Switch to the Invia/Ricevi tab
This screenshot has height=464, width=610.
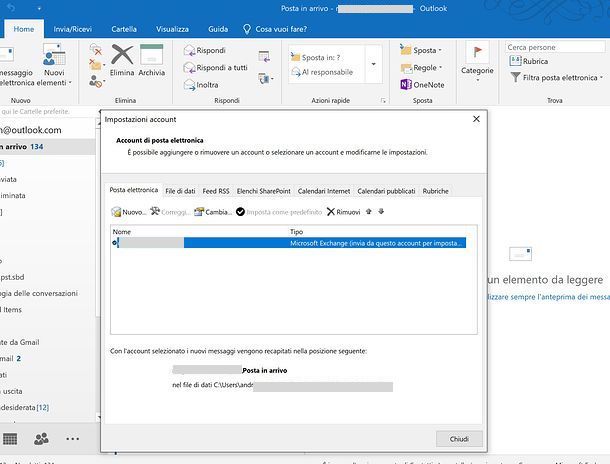click(x=73, y=29)
